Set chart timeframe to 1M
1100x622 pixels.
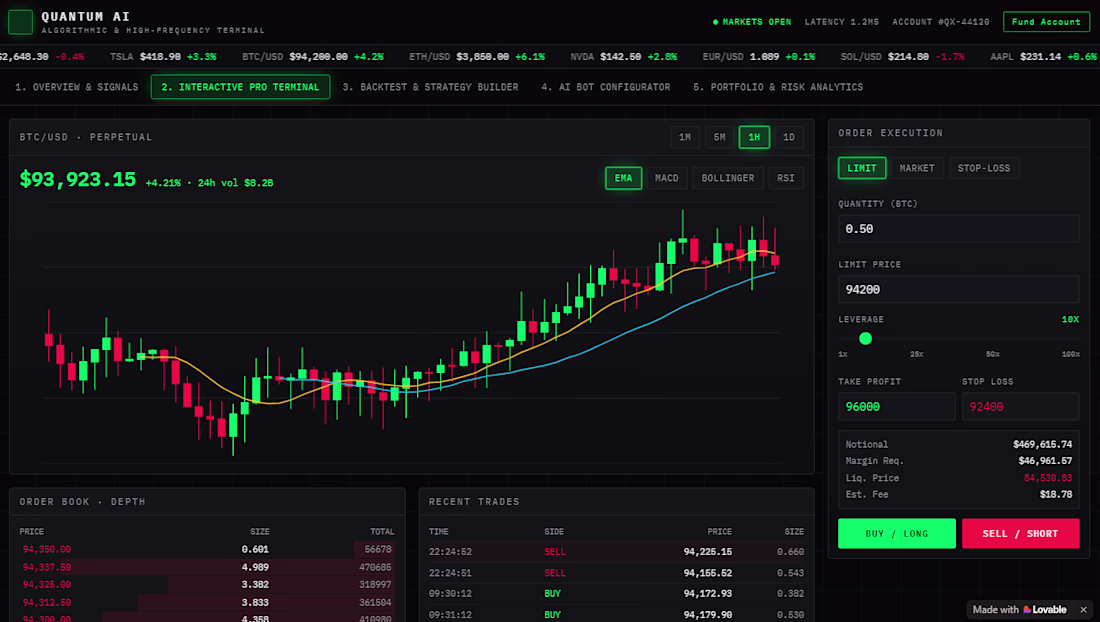pos(685,137)
